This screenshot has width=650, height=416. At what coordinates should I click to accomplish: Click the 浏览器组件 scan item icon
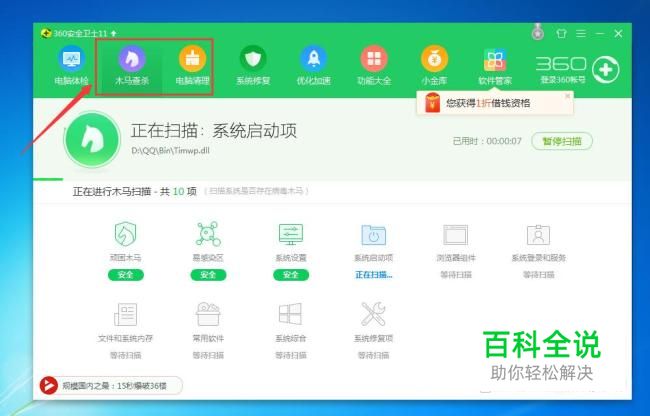tap(456, 235)
